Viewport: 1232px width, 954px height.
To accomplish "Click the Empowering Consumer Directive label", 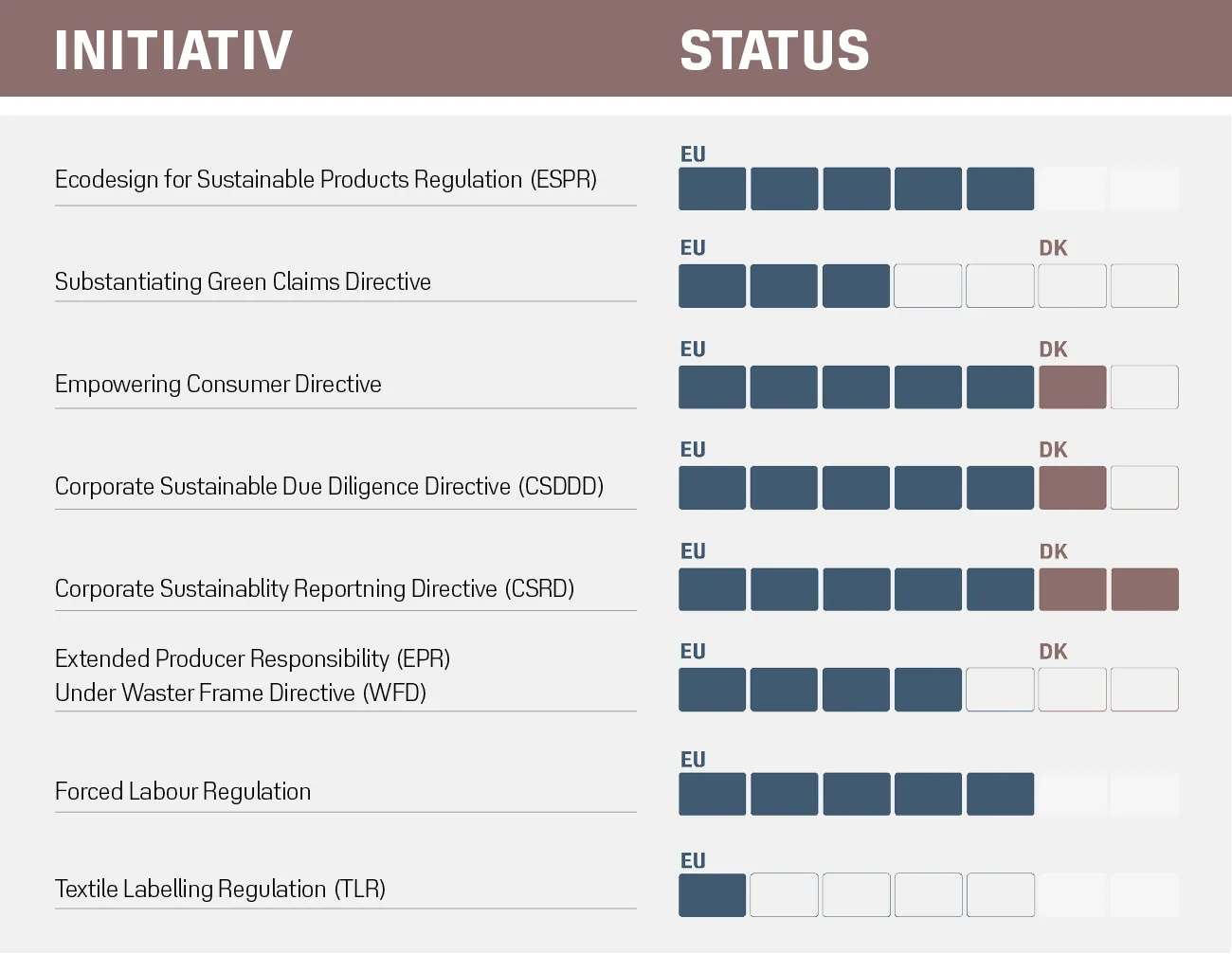I will [x=218, y=384].
